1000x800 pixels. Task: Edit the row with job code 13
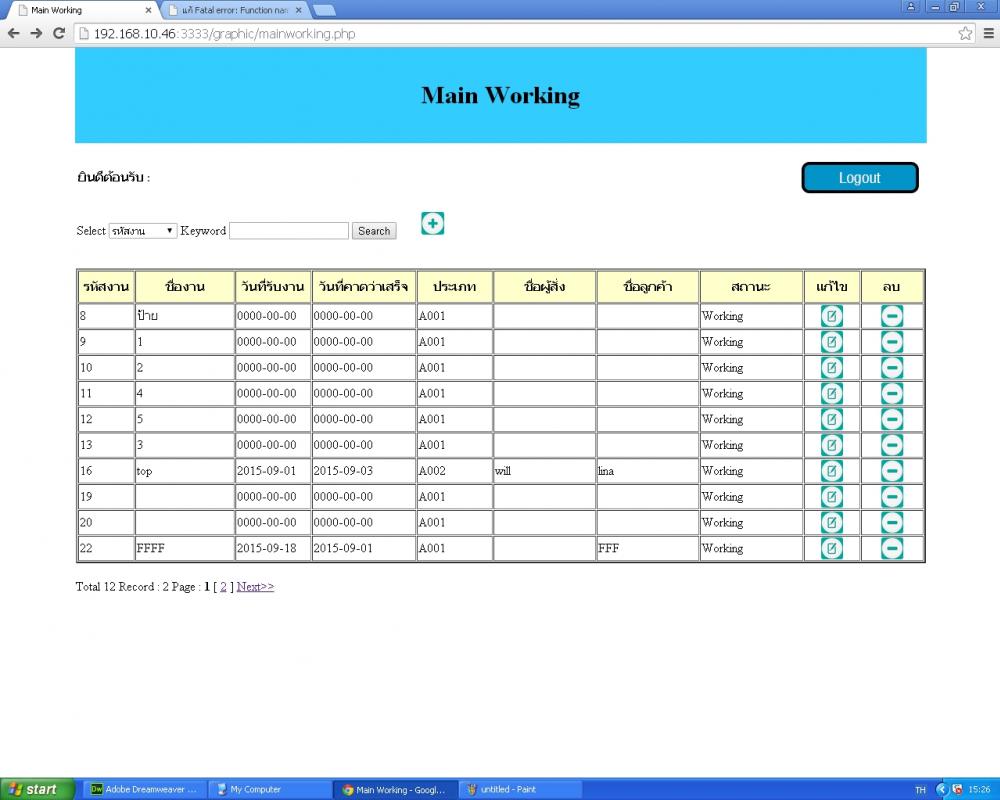(831, 445)
